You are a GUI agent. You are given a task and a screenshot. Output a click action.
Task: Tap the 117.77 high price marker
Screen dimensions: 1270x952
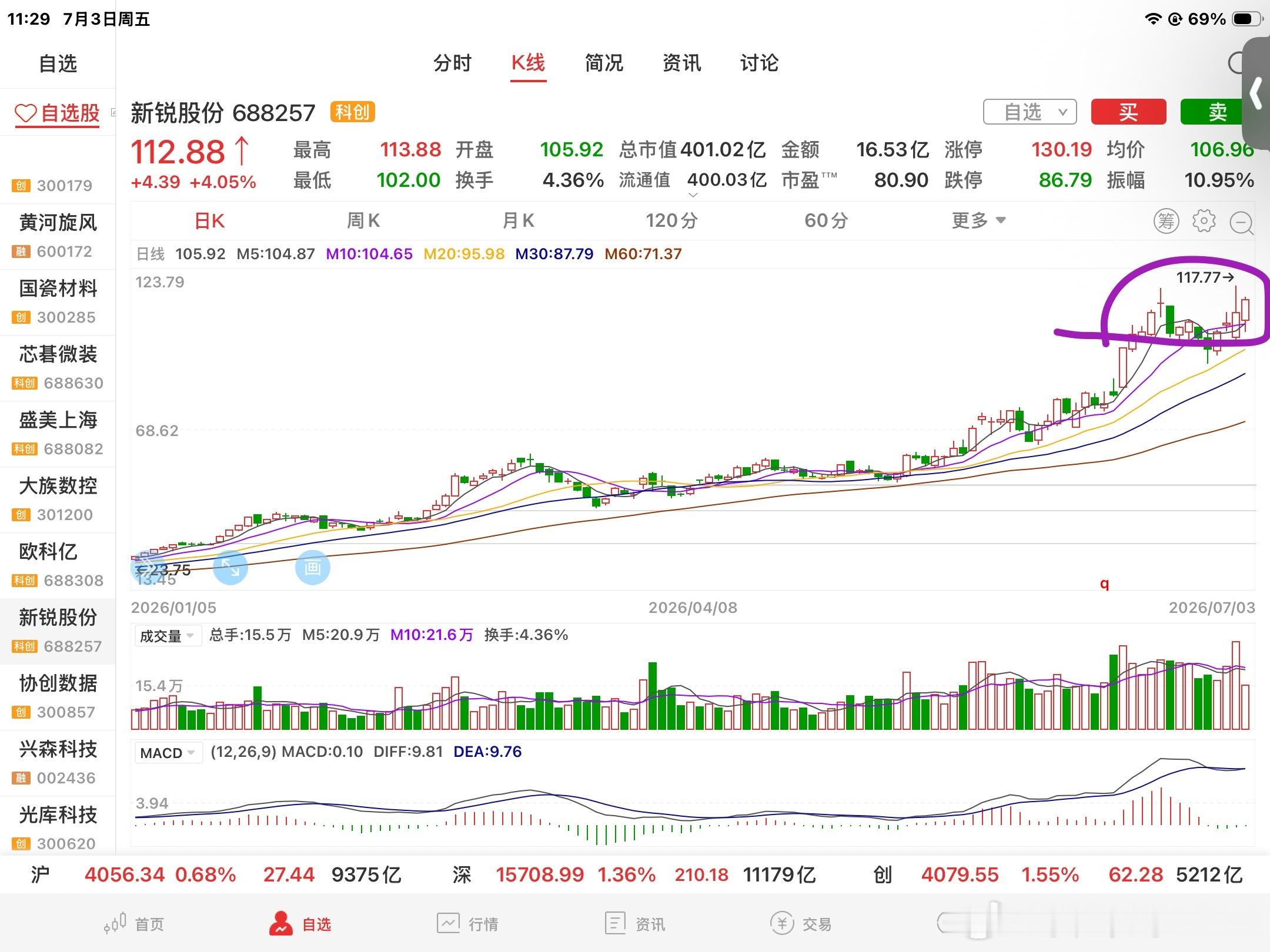(1205, 277)
